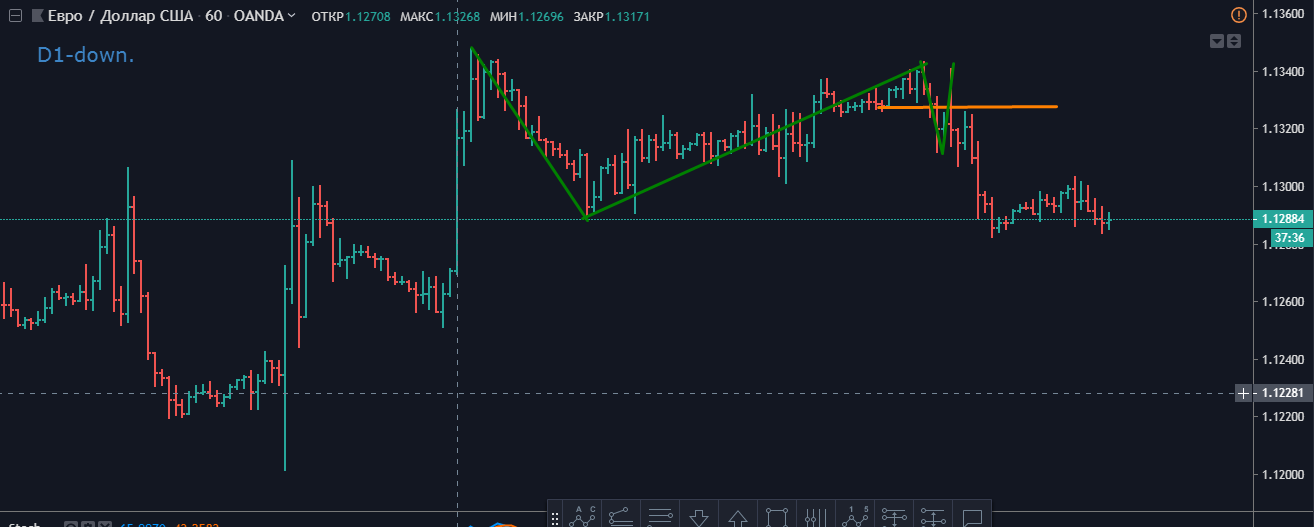Select the callout comment bubble tool
Image resolution: width=1314 pixels, height=527 pixels.
pos(972,516)
